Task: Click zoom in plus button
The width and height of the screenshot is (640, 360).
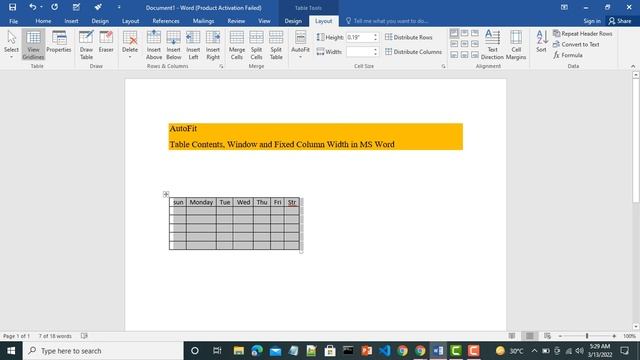Action: tap(614, 336)
